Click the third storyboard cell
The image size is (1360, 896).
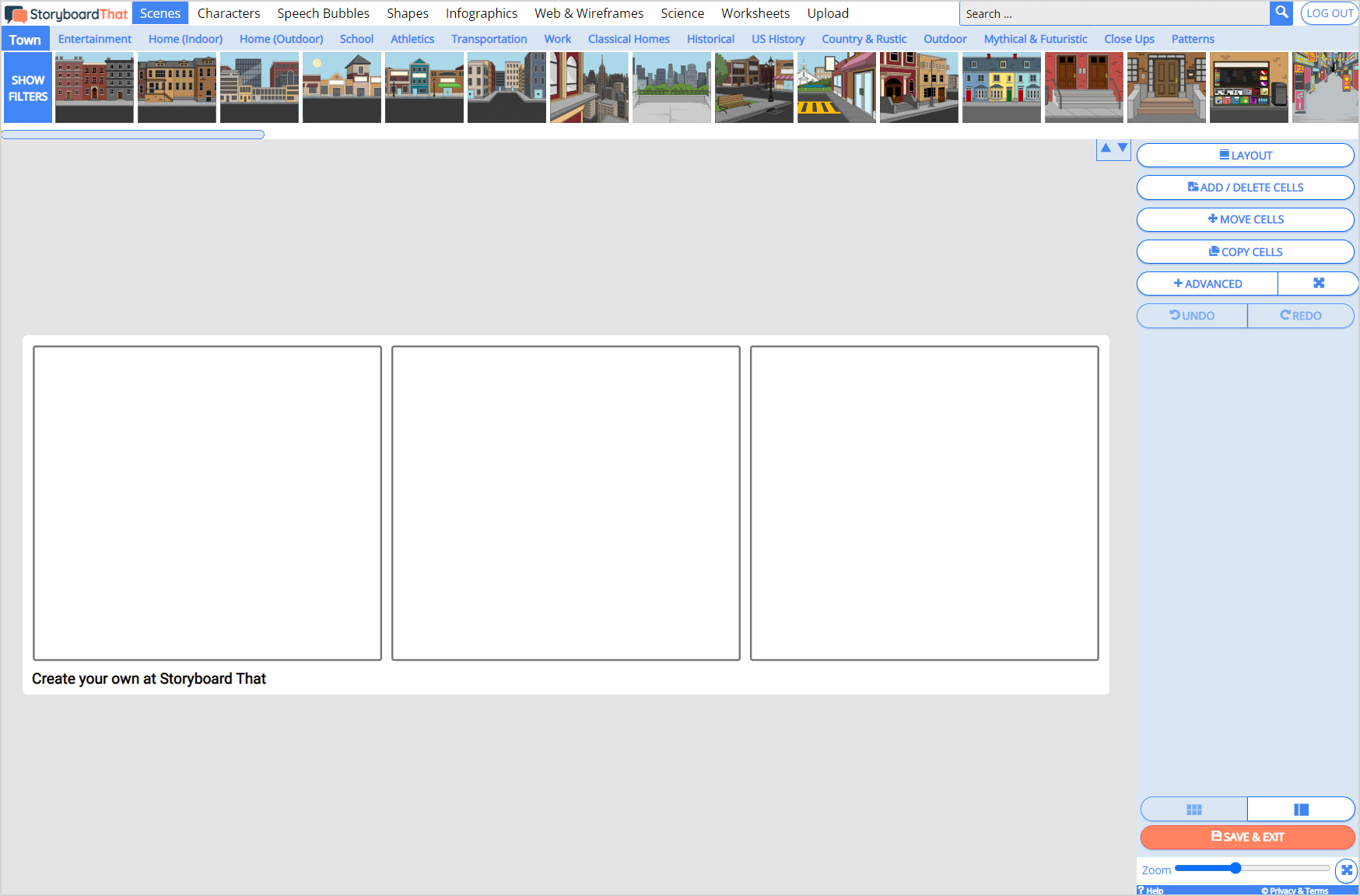click(x=924, y=503)
